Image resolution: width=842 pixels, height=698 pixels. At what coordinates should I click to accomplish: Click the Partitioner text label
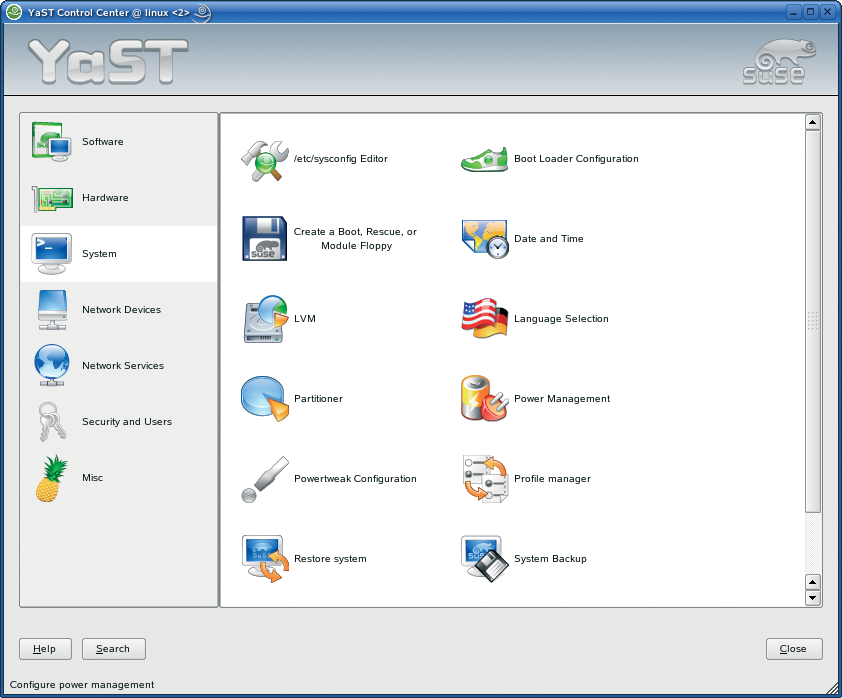(318, 398)
